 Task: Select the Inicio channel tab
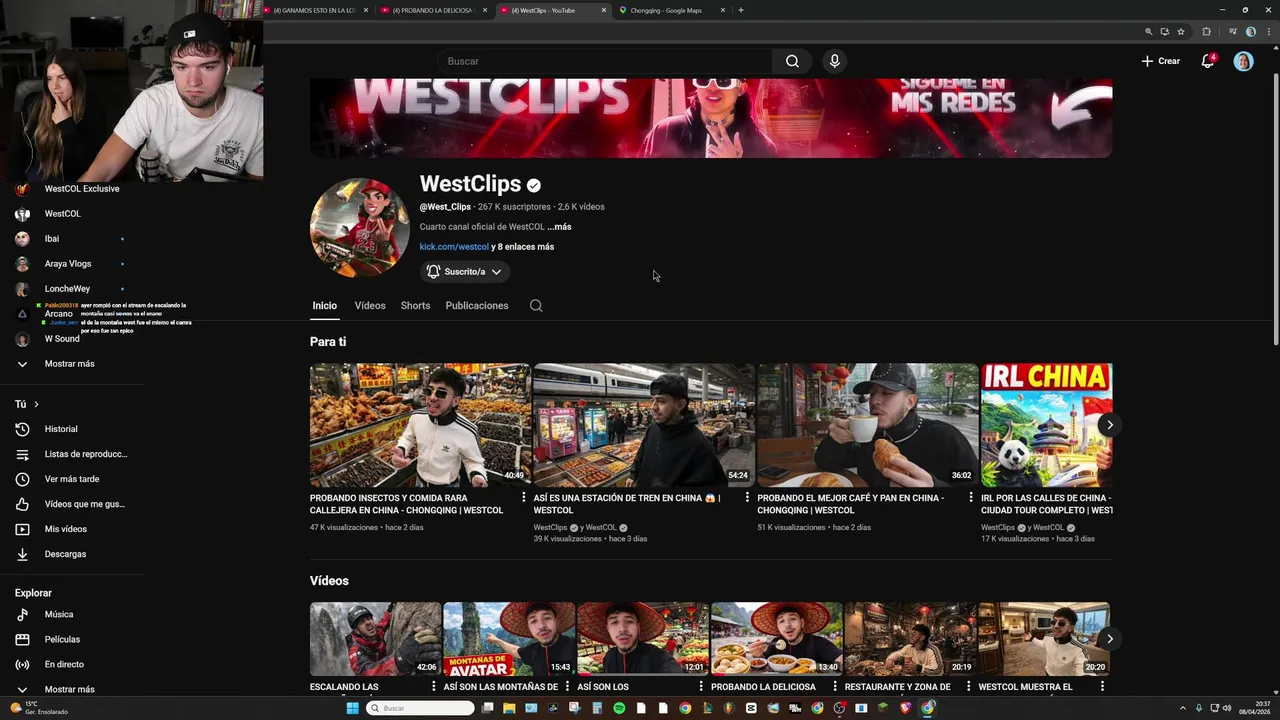(x=324, y=306)
